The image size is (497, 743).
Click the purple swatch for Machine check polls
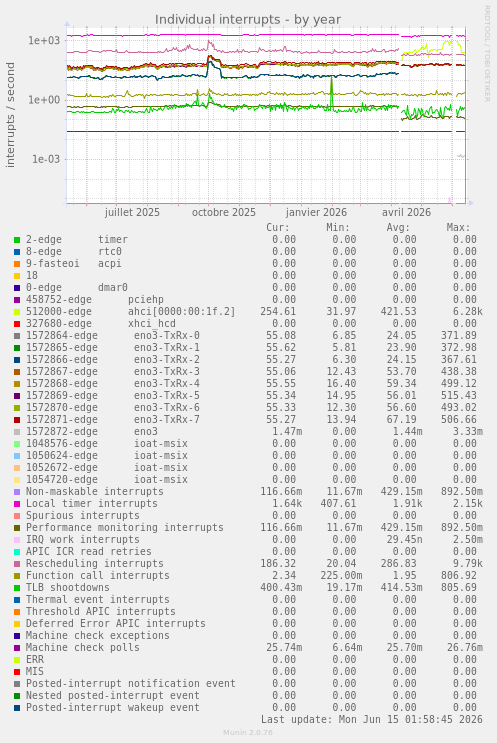[x=17, y=648]
